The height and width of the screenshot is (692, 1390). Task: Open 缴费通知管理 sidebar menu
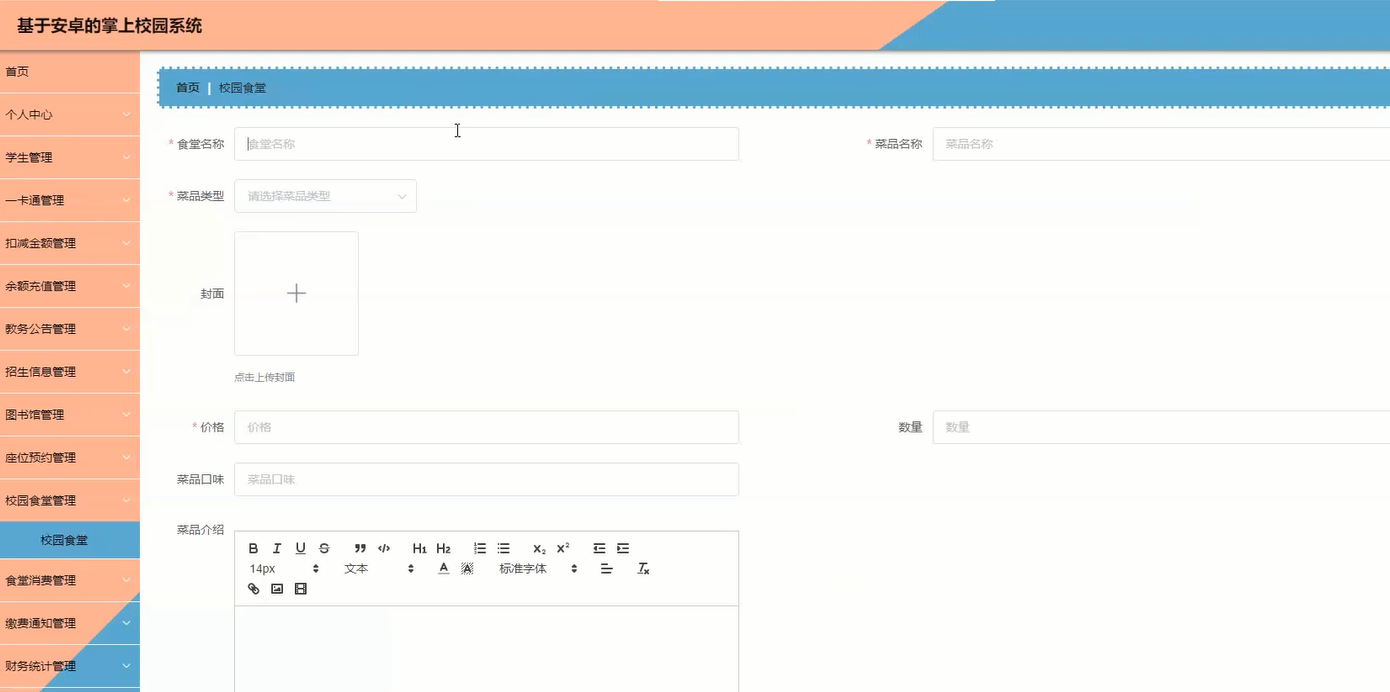click(x=70, y=623)
